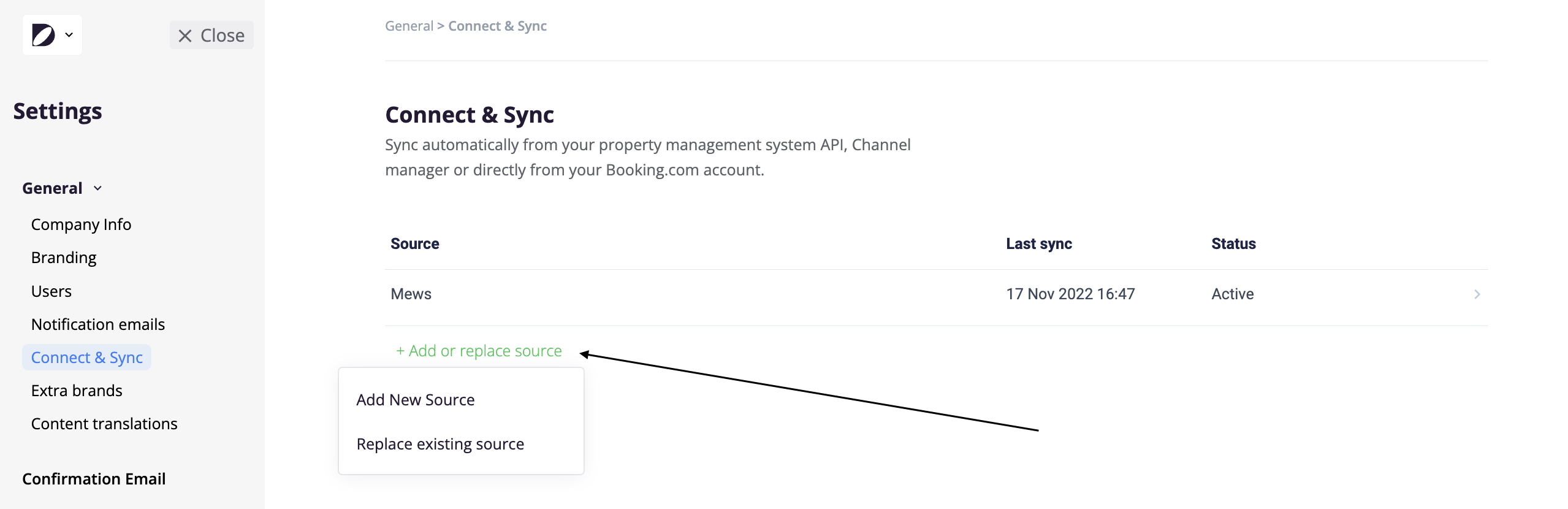Select Notification emails in sidebar
1568x509 pixels.
[x=98, y=324]
